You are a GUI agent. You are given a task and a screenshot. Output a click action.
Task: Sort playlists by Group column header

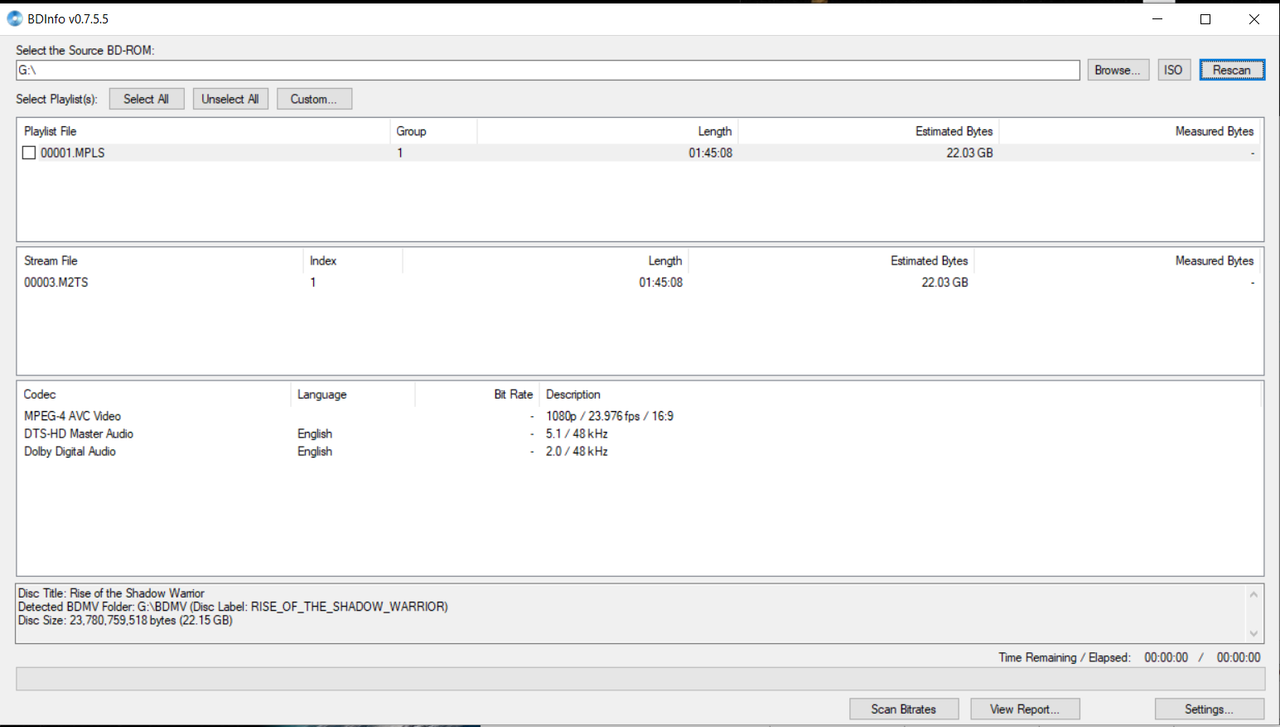coord(433,131)
